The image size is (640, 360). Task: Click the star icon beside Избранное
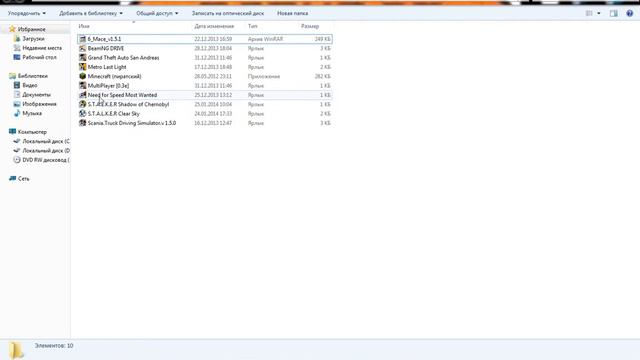coord(12,29)
